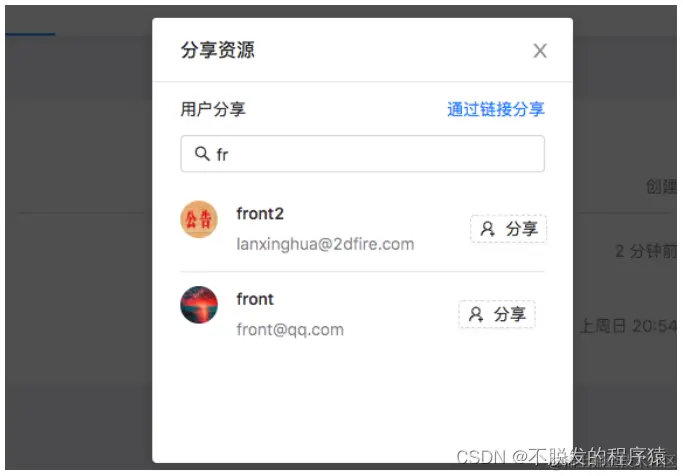Click the 创建 column header behind dialog
The width and height of the screenshot is (683, 476).
tap(661, 186)
